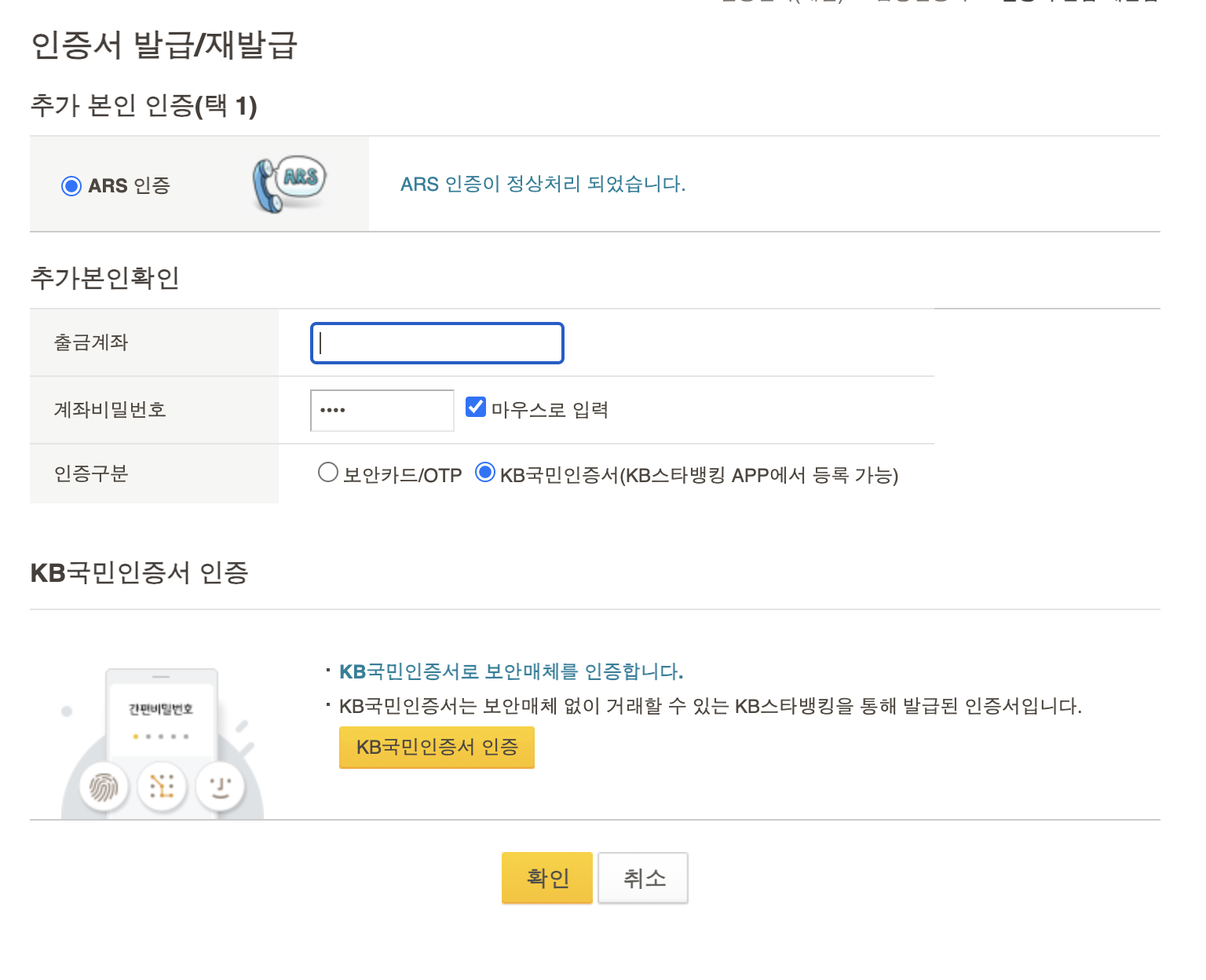Click the ARS telephone icon
Viewport: 1206px width, 980px height.
289,185
